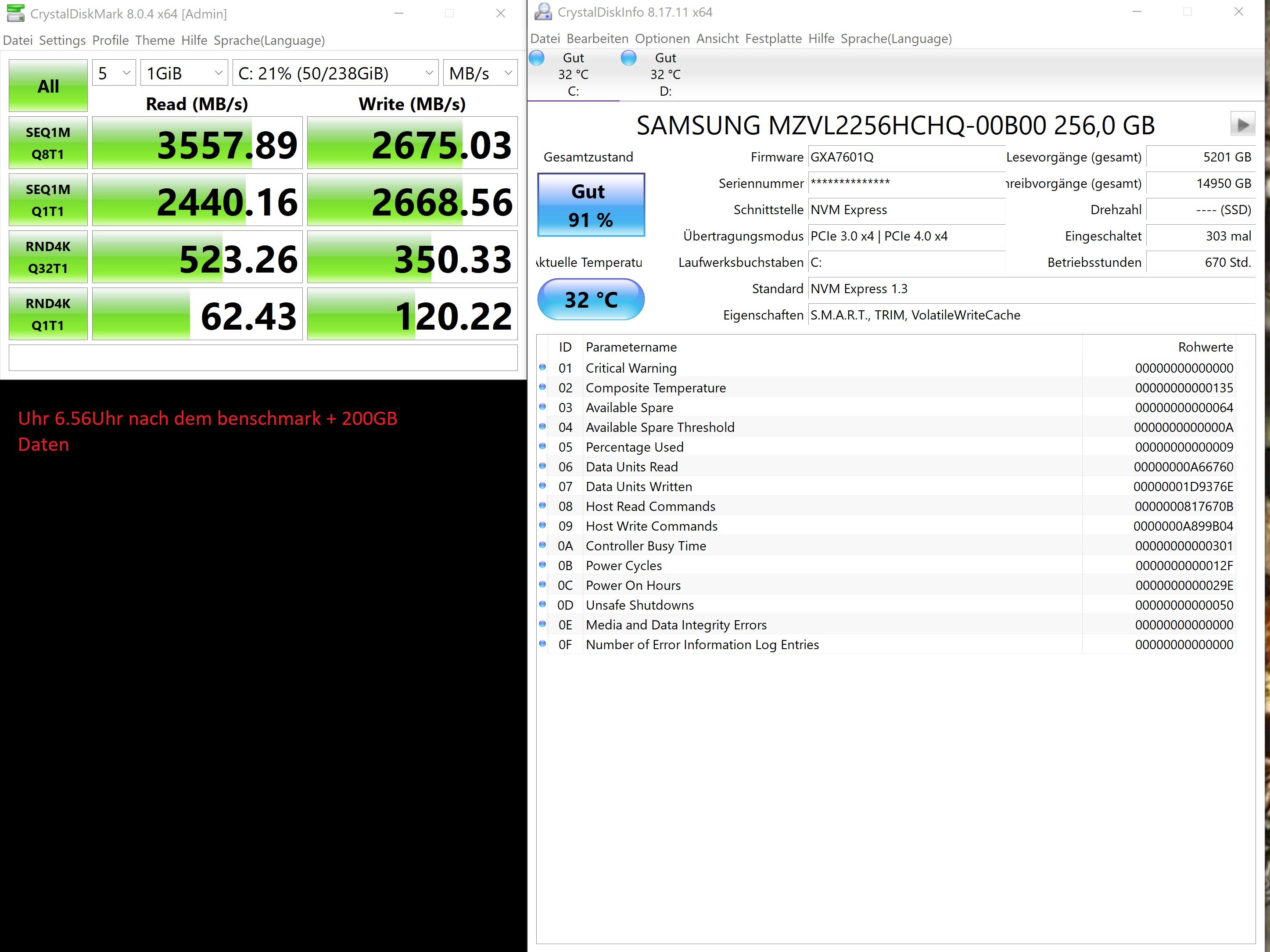Click the Standard field NVM Express 1.3
Viewport: 1270px width, 952px height.
pos(1032,289)
